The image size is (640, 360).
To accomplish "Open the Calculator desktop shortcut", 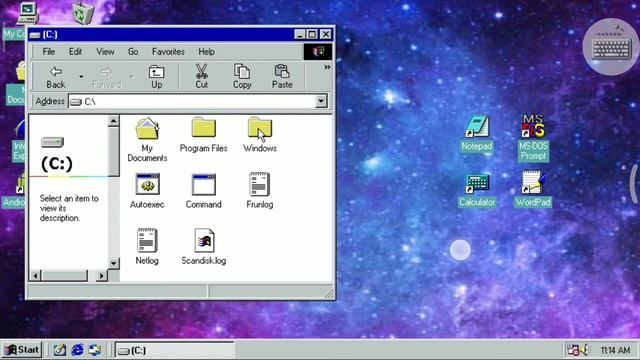I will click(x=477, y=191).
